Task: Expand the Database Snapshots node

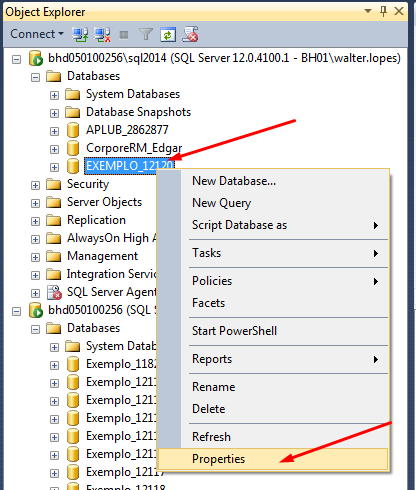Action: [54, 114]
